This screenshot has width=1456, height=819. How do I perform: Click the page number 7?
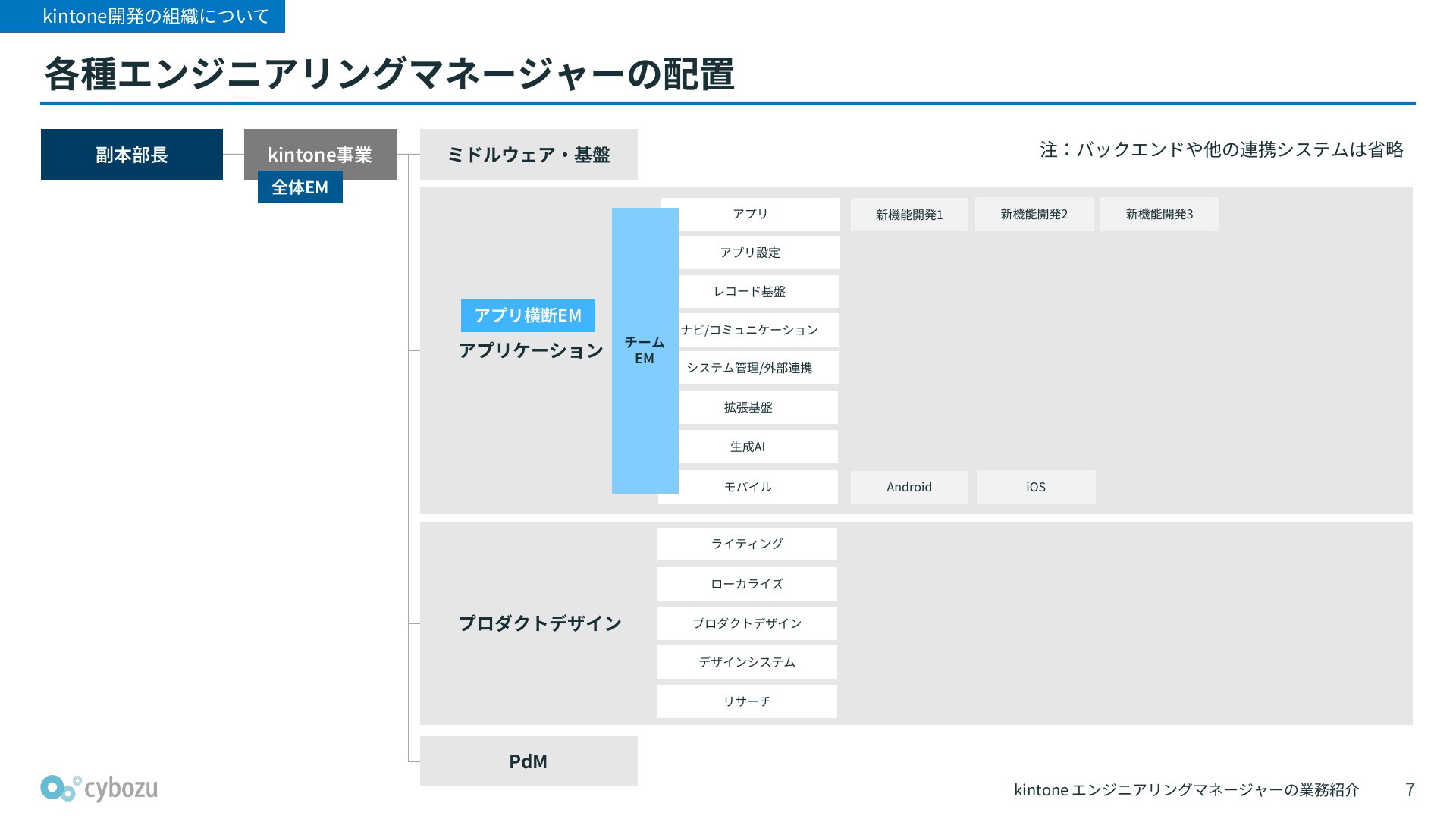coord(1410,789)
